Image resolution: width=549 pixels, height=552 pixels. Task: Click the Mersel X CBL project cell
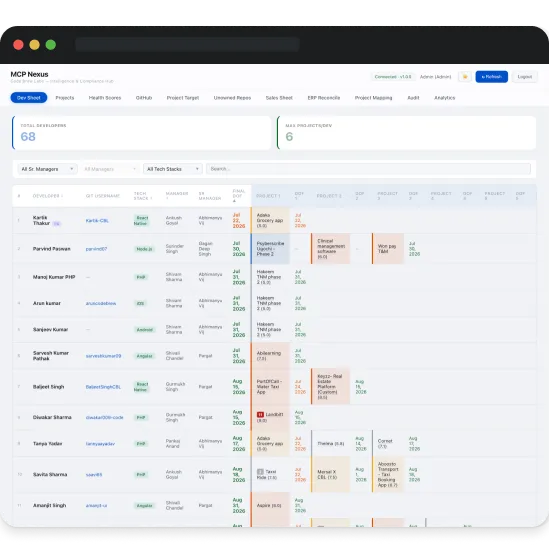tap(330, 474)
